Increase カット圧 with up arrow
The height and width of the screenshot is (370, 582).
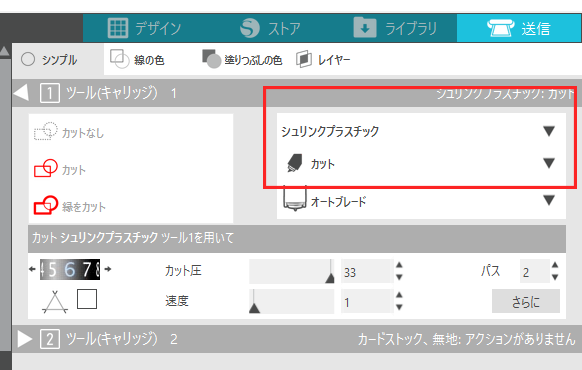tap(399, 265)
